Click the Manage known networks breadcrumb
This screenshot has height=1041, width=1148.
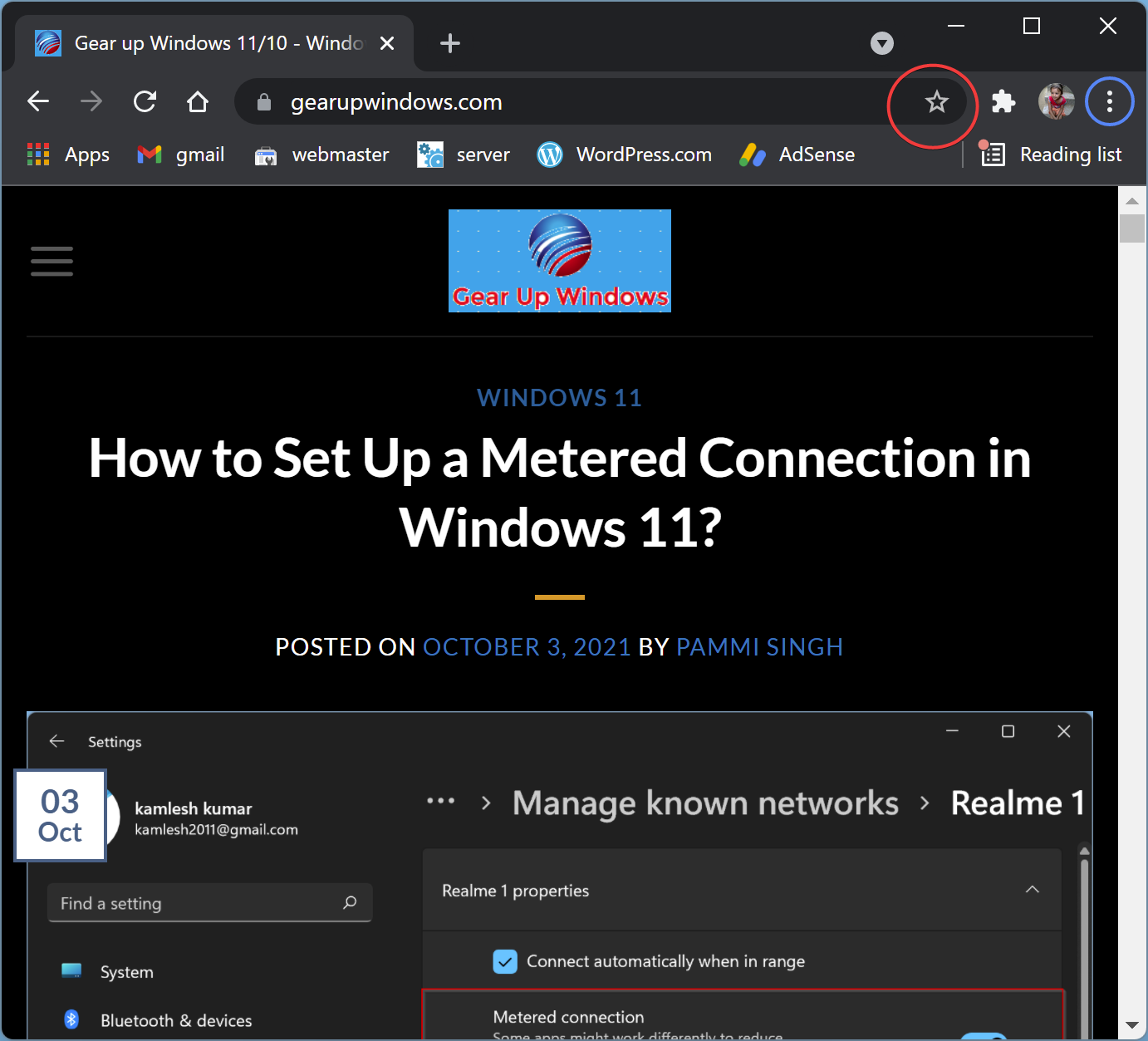[x=705, y=803]
